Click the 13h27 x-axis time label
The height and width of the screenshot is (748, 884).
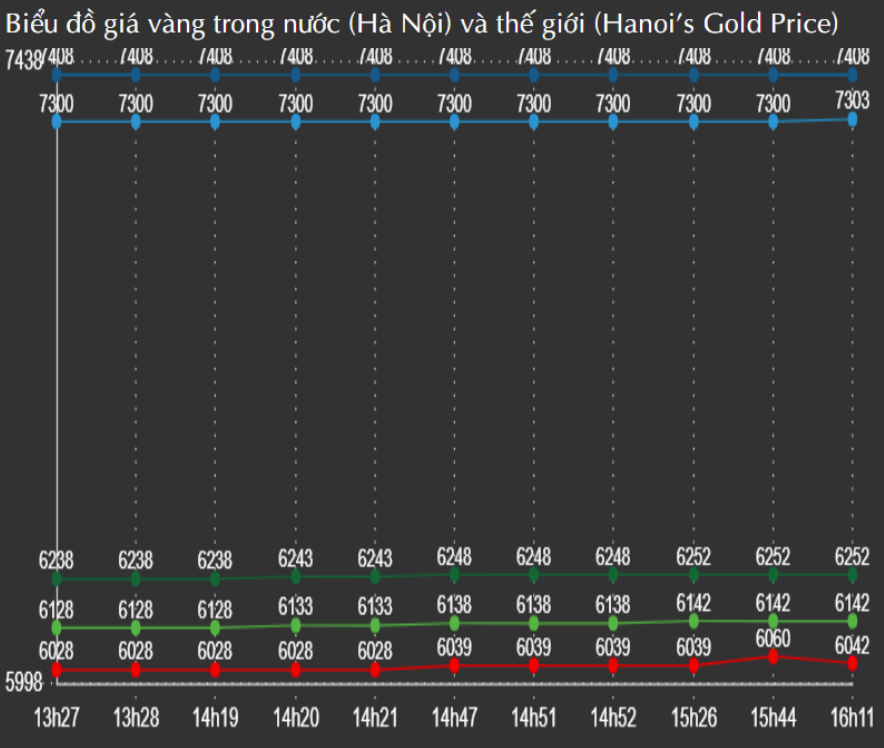coord(56,718)
